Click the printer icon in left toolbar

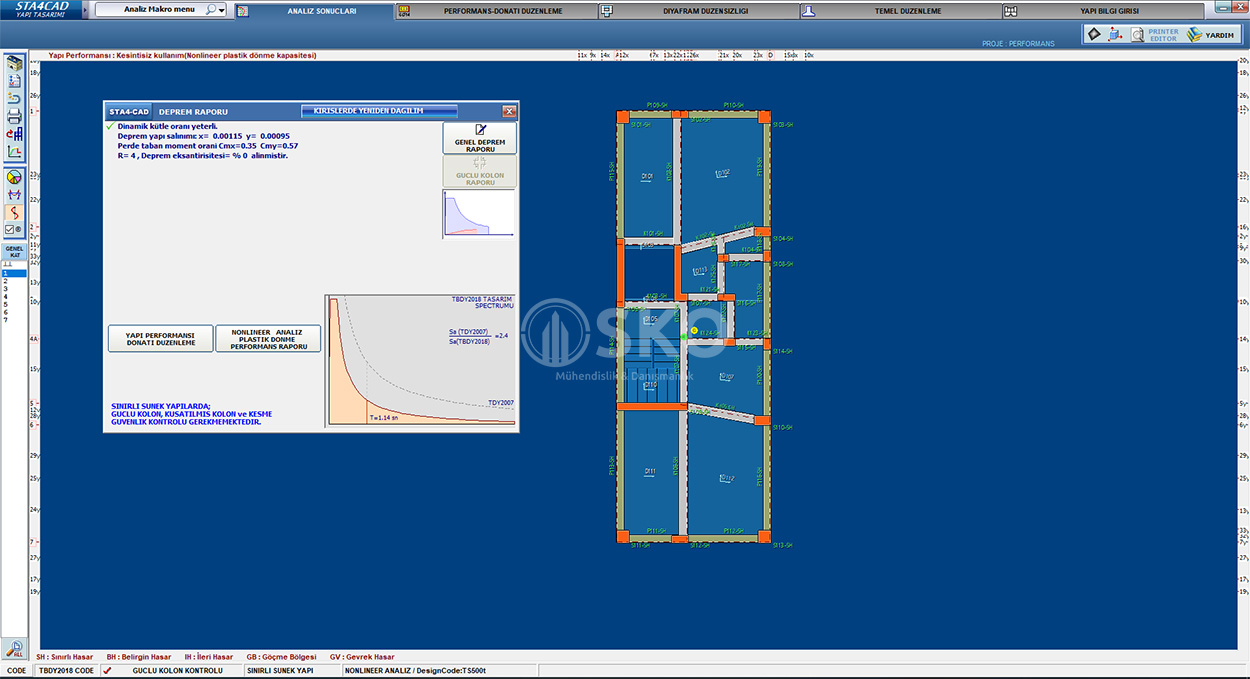[x=14, y=116]
